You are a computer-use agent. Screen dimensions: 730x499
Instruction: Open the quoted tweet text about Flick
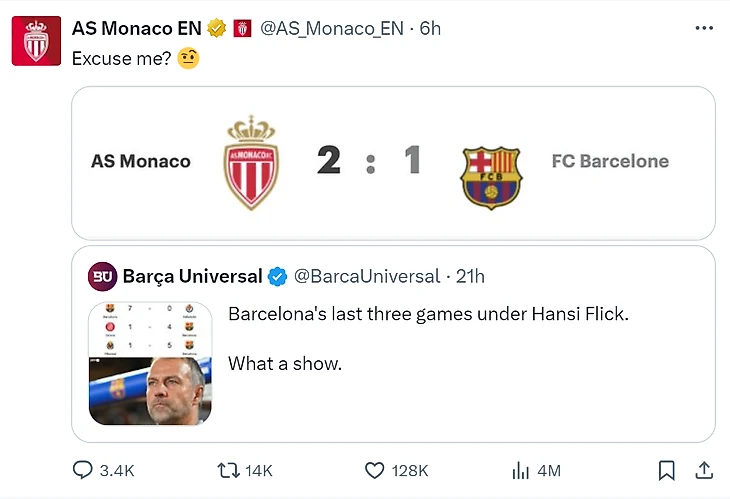[x=428, y=314]
